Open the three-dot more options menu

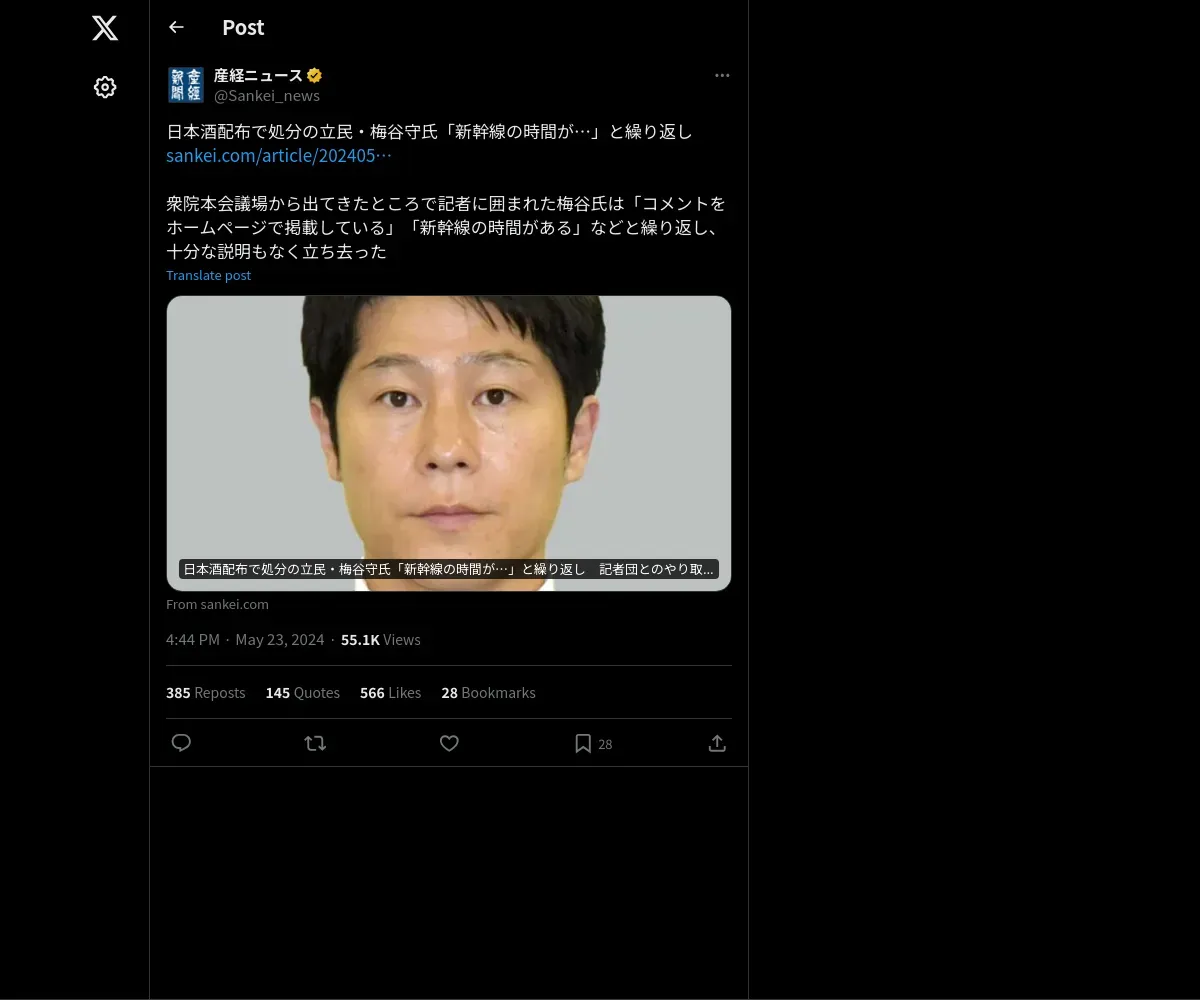(722, 75)
